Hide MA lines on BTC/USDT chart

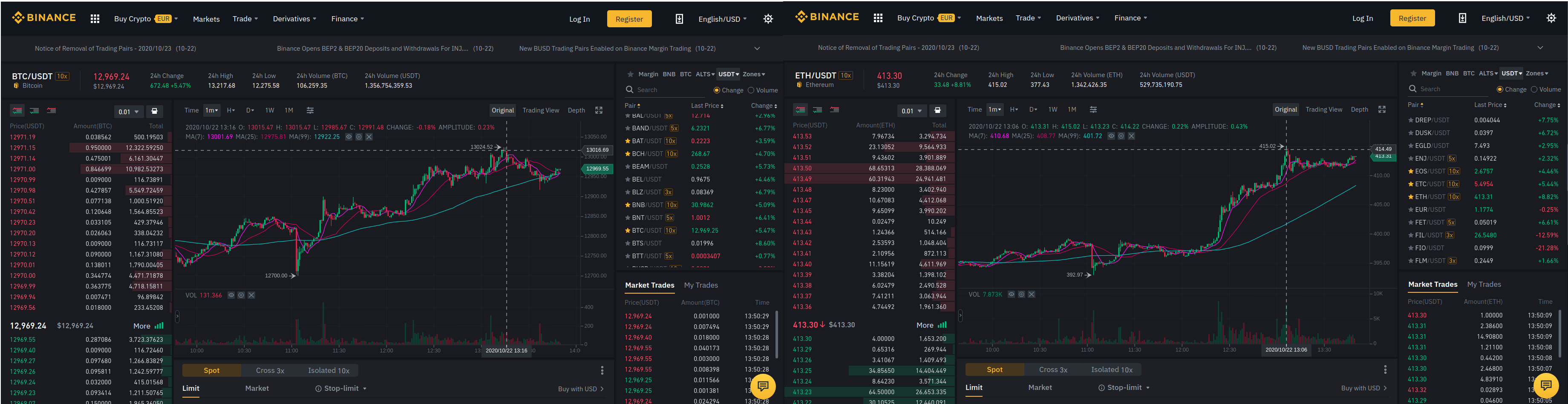(x=349, y=137)
